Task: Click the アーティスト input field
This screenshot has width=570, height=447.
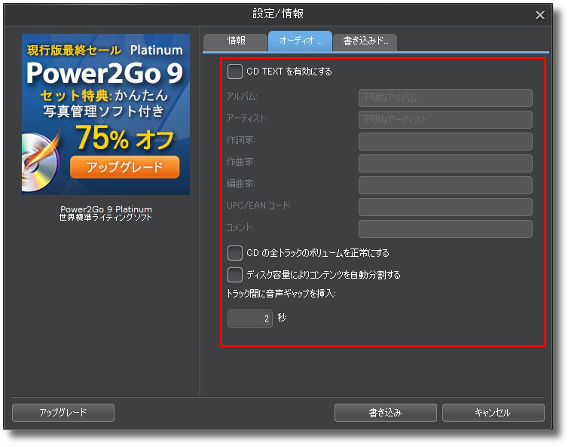Action: click(445, 120)
